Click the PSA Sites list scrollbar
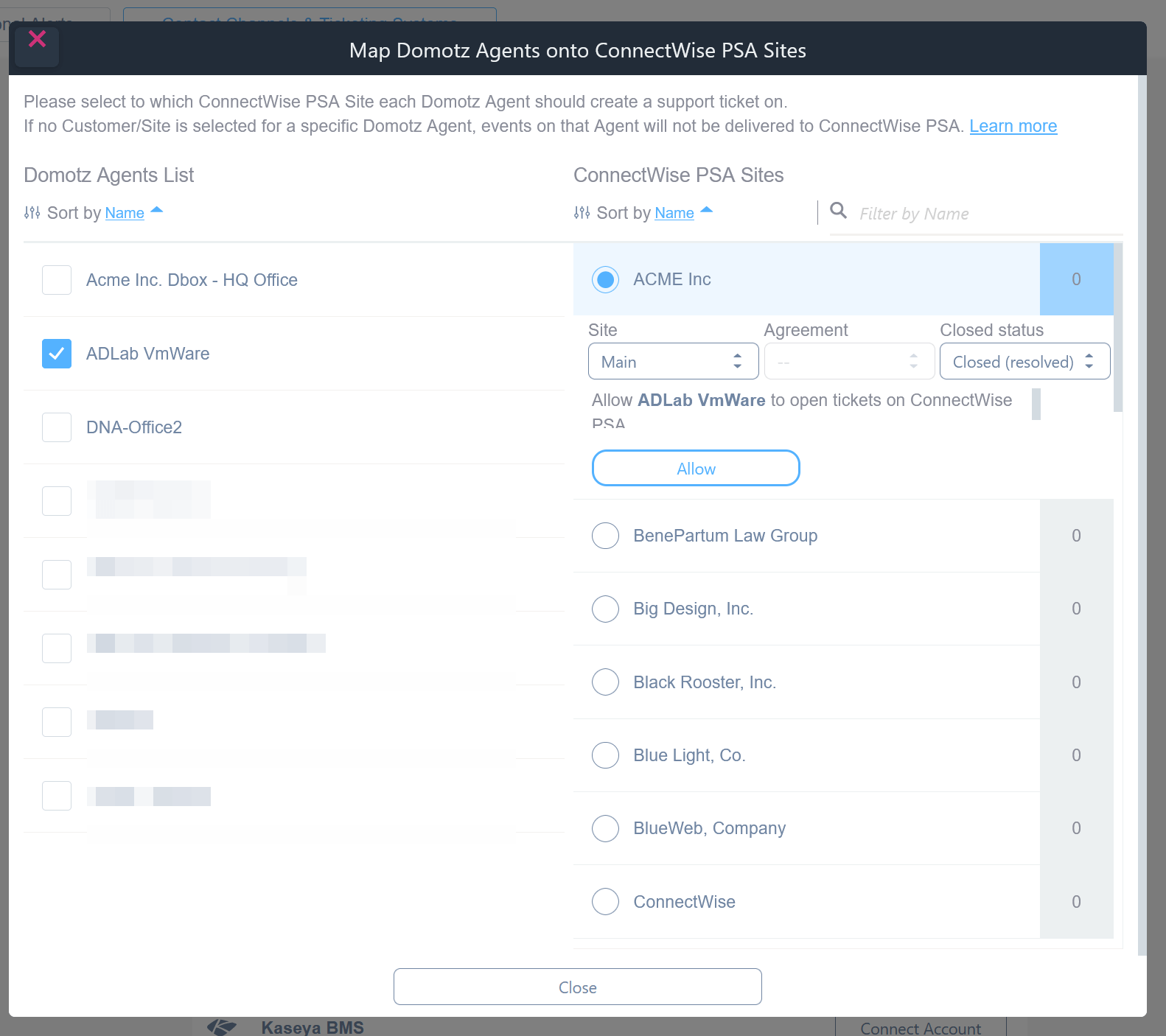Image resolution: width=1166 pixels, height=1036 pixels. pyautogui.click(x=1118, y=328)
